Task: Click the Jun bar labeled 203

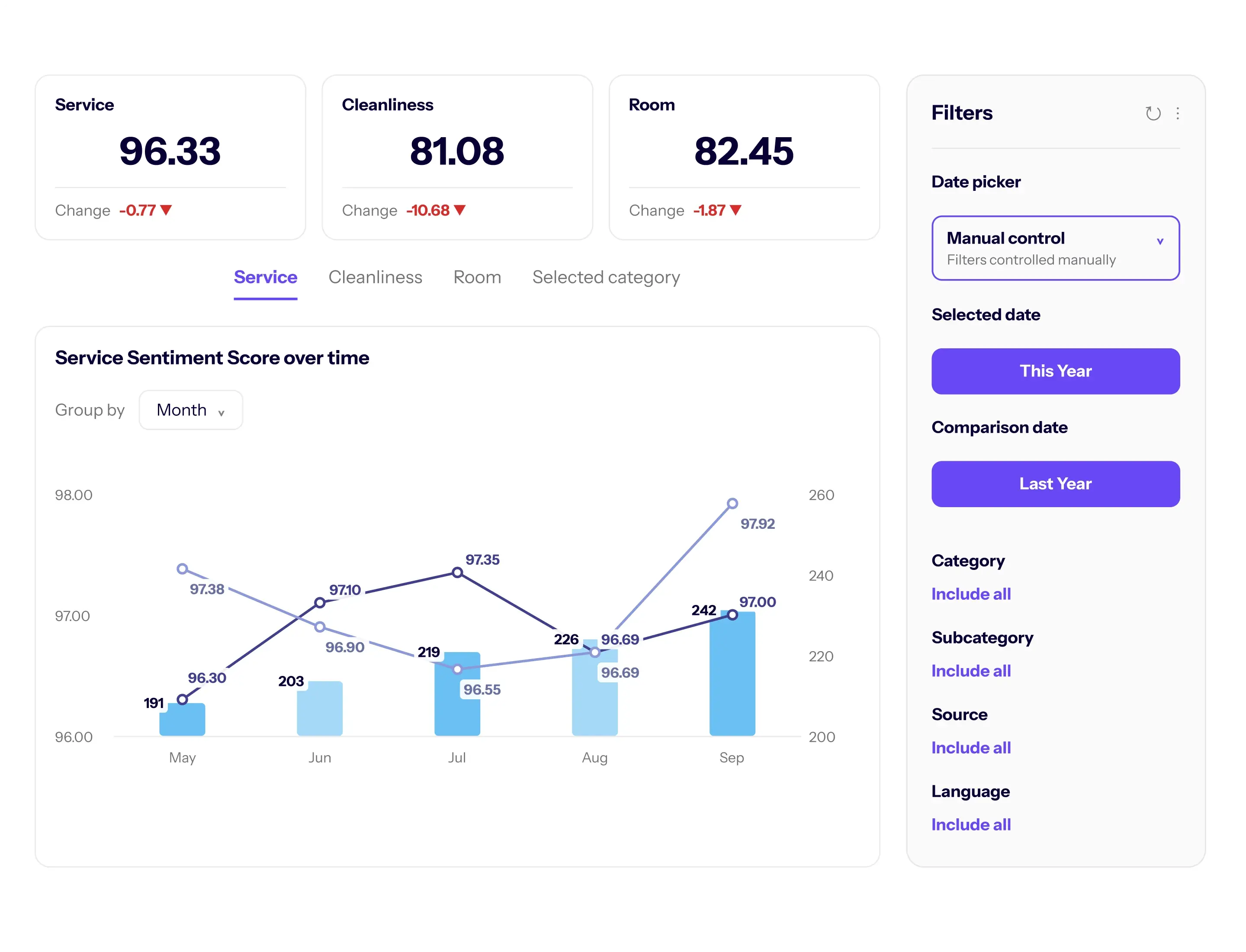Action: (320, 709)
